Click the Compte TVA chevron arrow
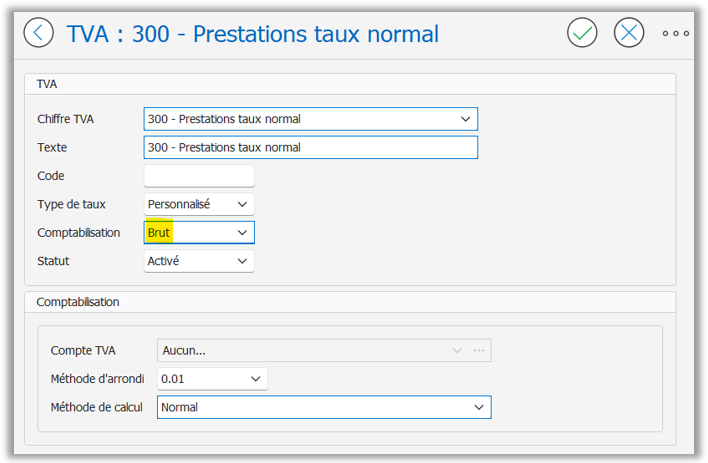 [457, 351]
